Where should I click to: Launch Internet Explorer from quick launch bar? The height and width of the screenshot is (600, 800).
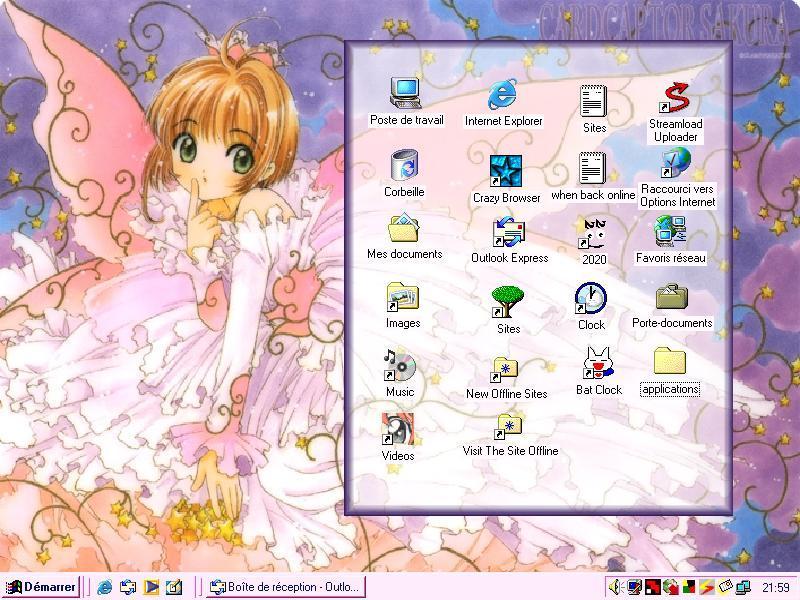coord(105,587)
